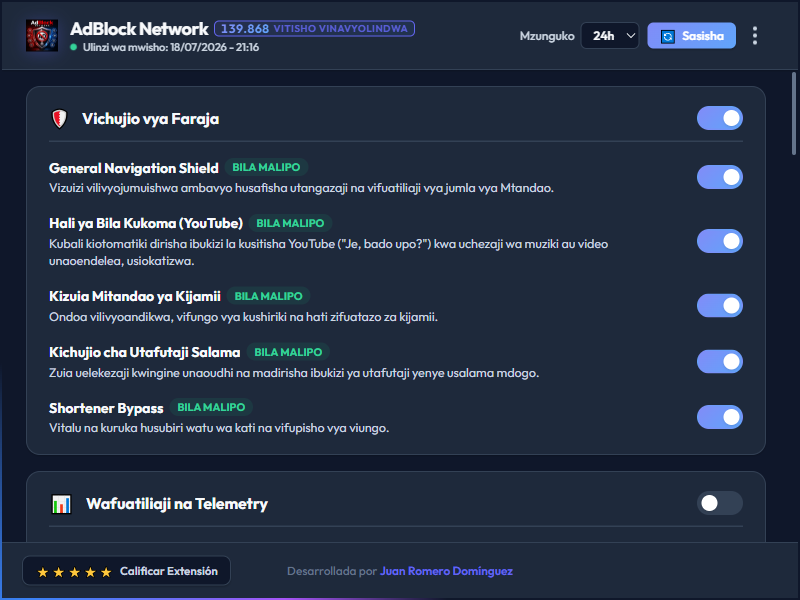Open the Mzunguko 24h dropdown
The image size is (800, 600).
(610, 36)
